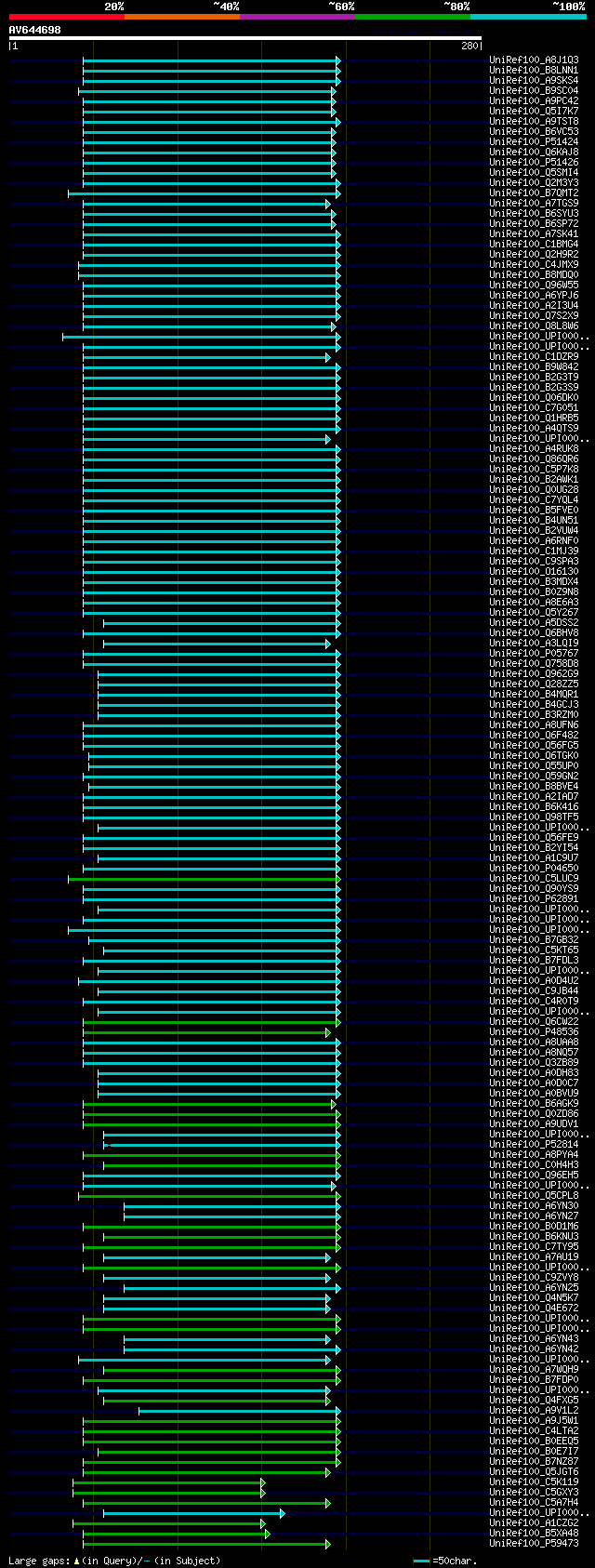
Task: Select label UniRef100_Q98TF5
Action: [x=534, y=817]
